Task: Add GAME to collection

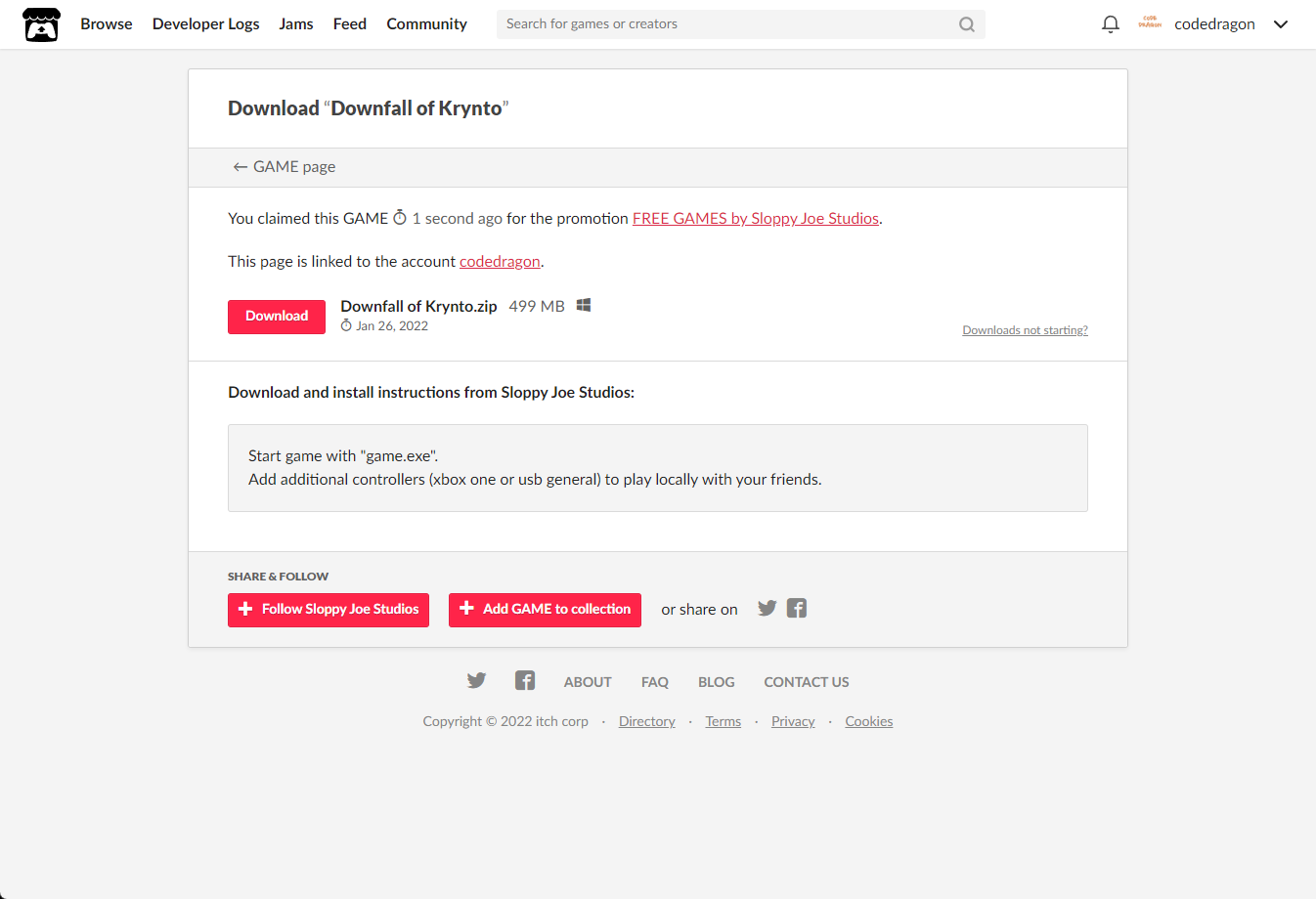Action: (x=545, y=610)
